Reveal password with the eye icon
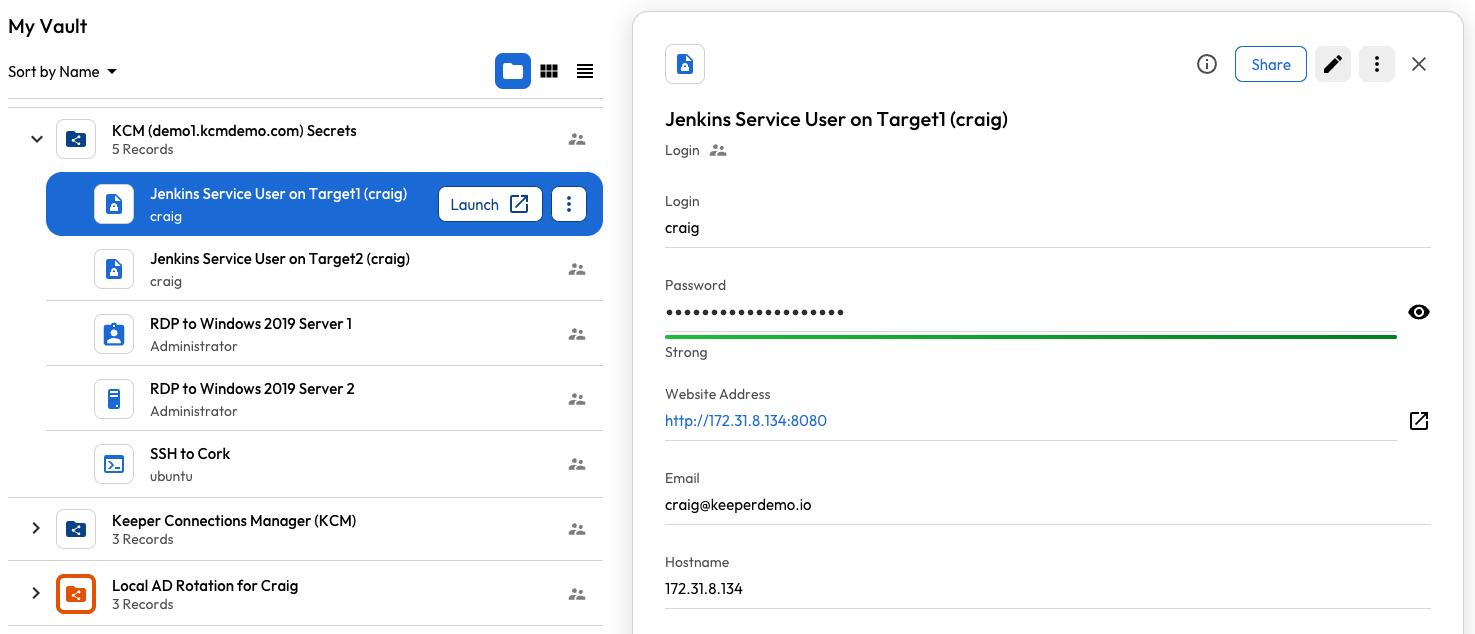The image size is (1475, 634). point(1418,312)
